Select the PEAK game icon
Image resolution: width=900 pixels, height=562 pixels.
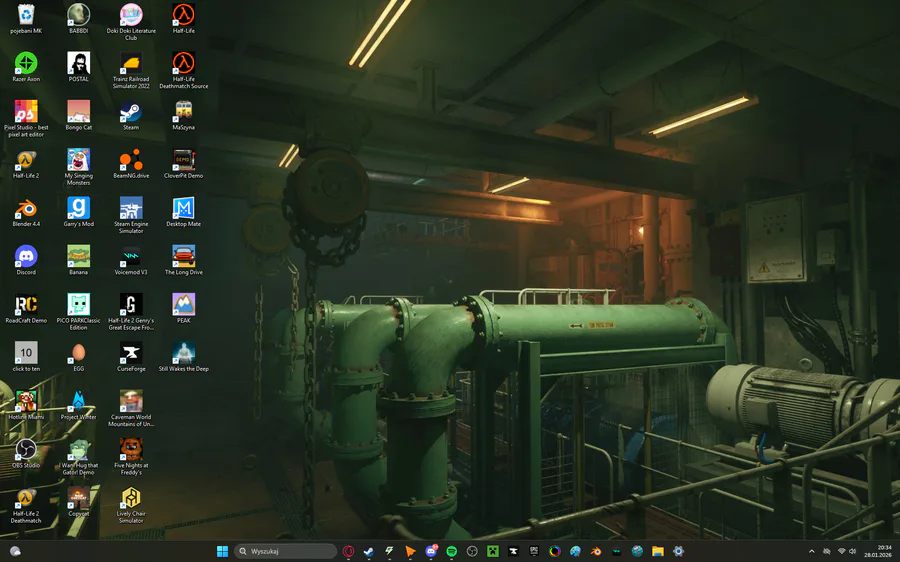[x=184, y=308]
